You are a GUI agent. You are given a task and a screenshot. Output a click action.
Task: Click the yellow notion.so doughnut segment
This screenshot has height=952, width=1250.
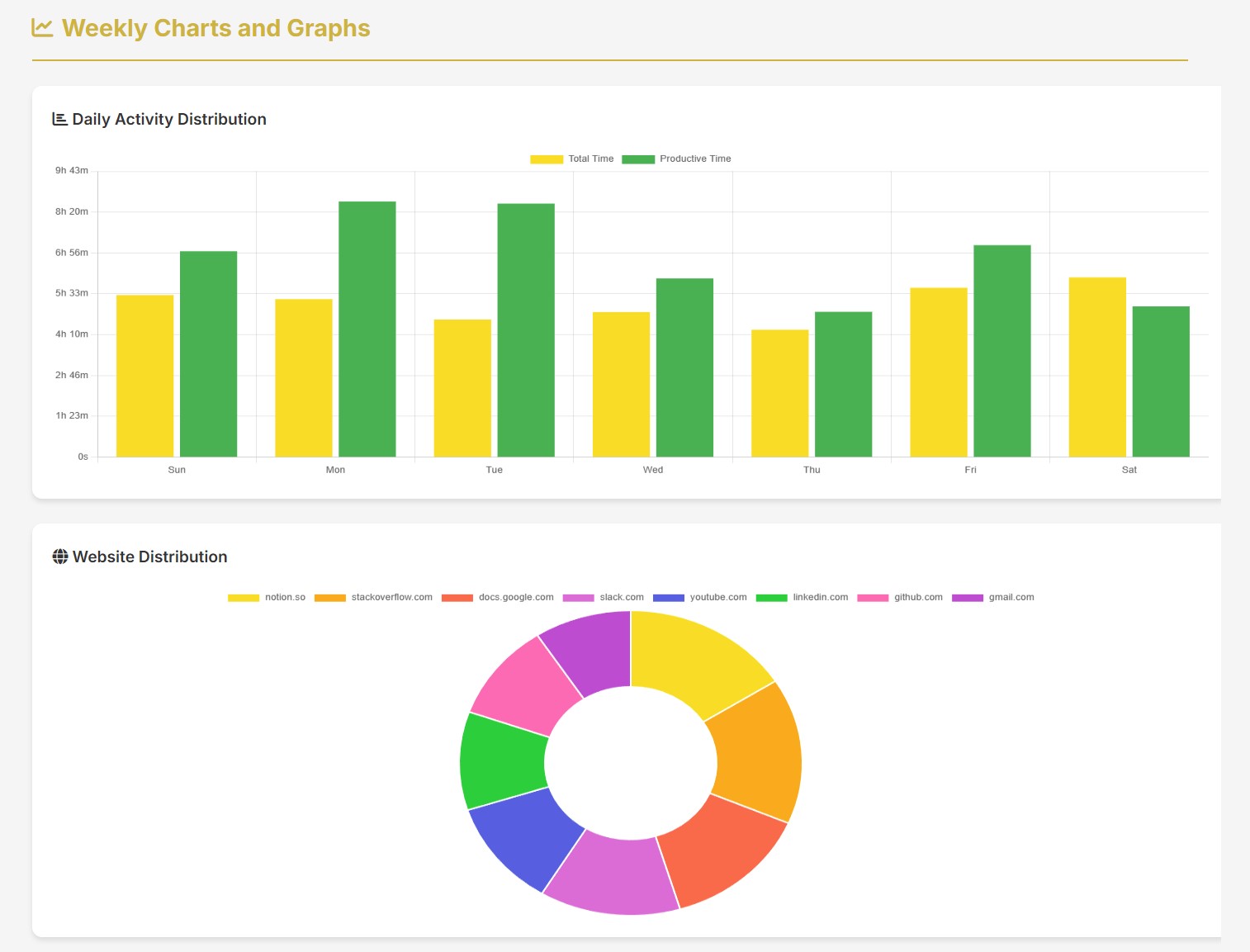[x=692, y=658]
